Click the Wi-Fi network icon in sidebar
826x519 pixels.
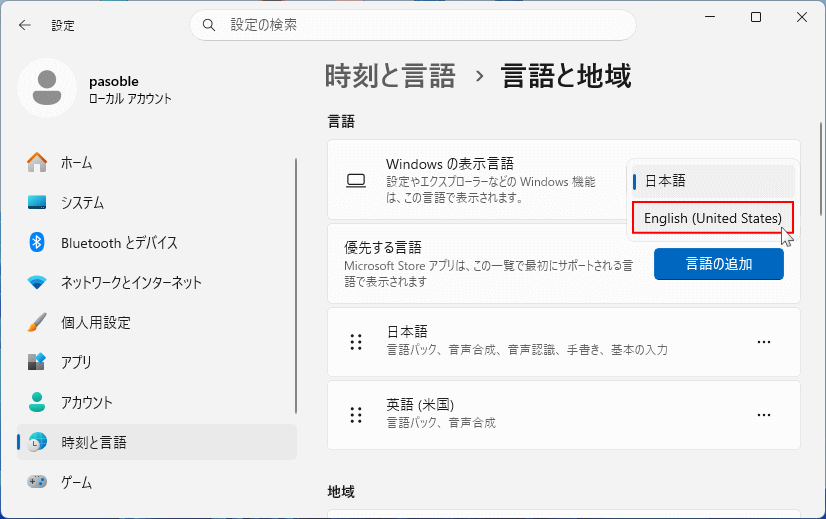click(x=37, y=282)
